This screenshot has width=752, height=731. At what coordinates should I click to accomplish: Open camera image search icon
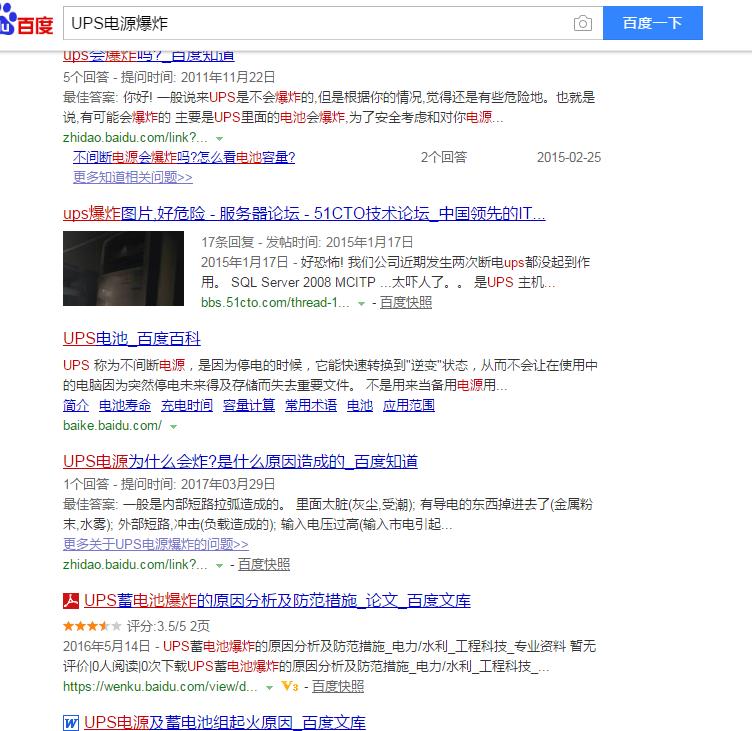coord(583,23)
